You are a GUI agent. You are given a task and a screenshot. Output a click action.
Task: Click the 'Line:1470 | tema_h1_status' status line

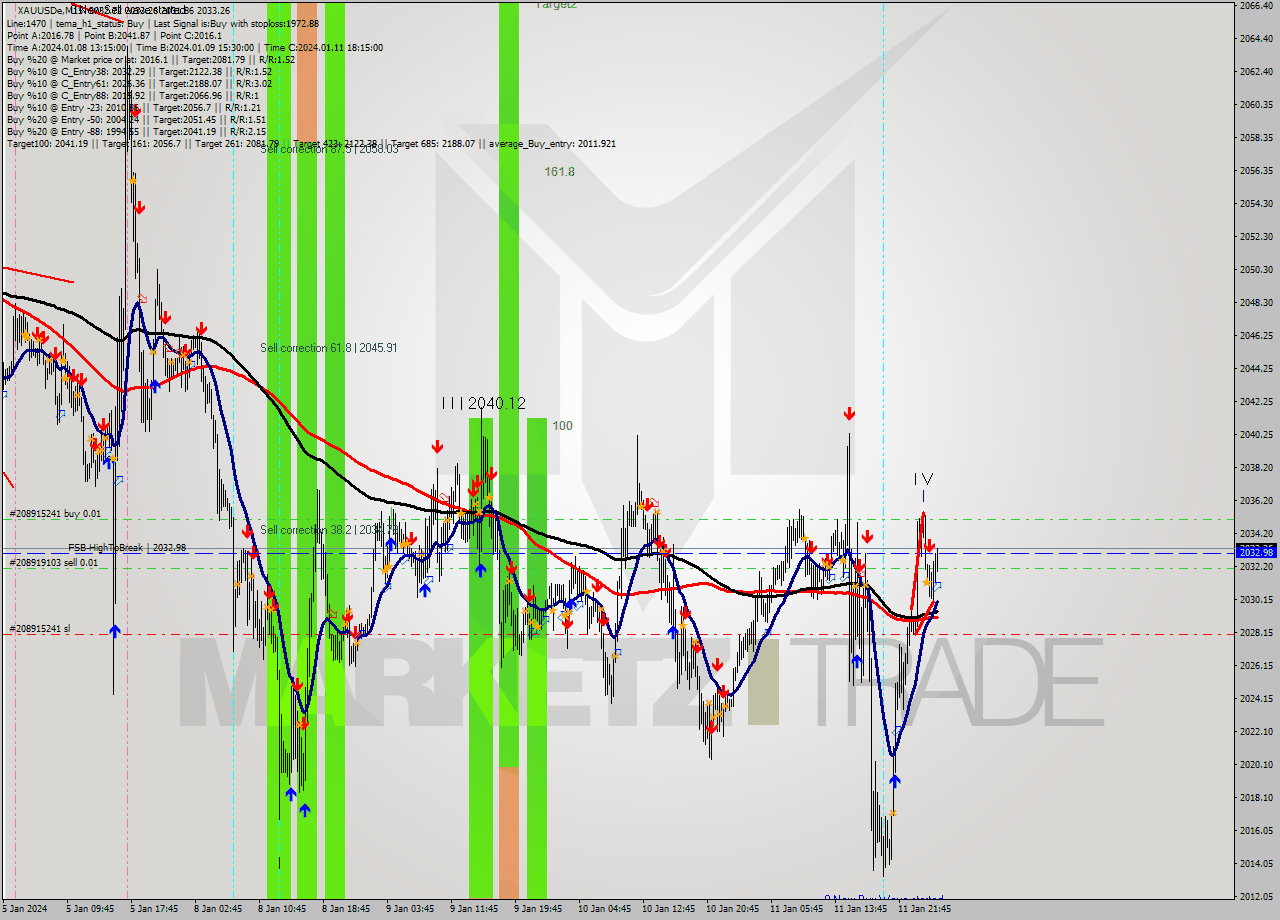pos(163,23)
